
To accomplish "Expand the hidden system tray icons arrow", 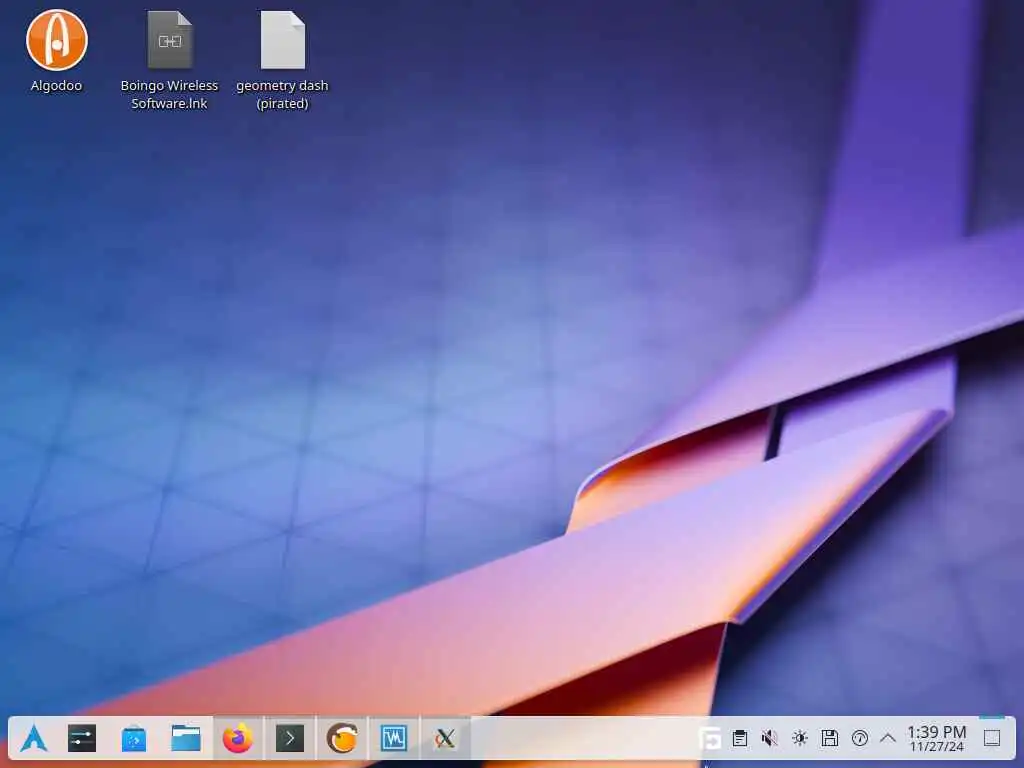I will coord(888,739).
